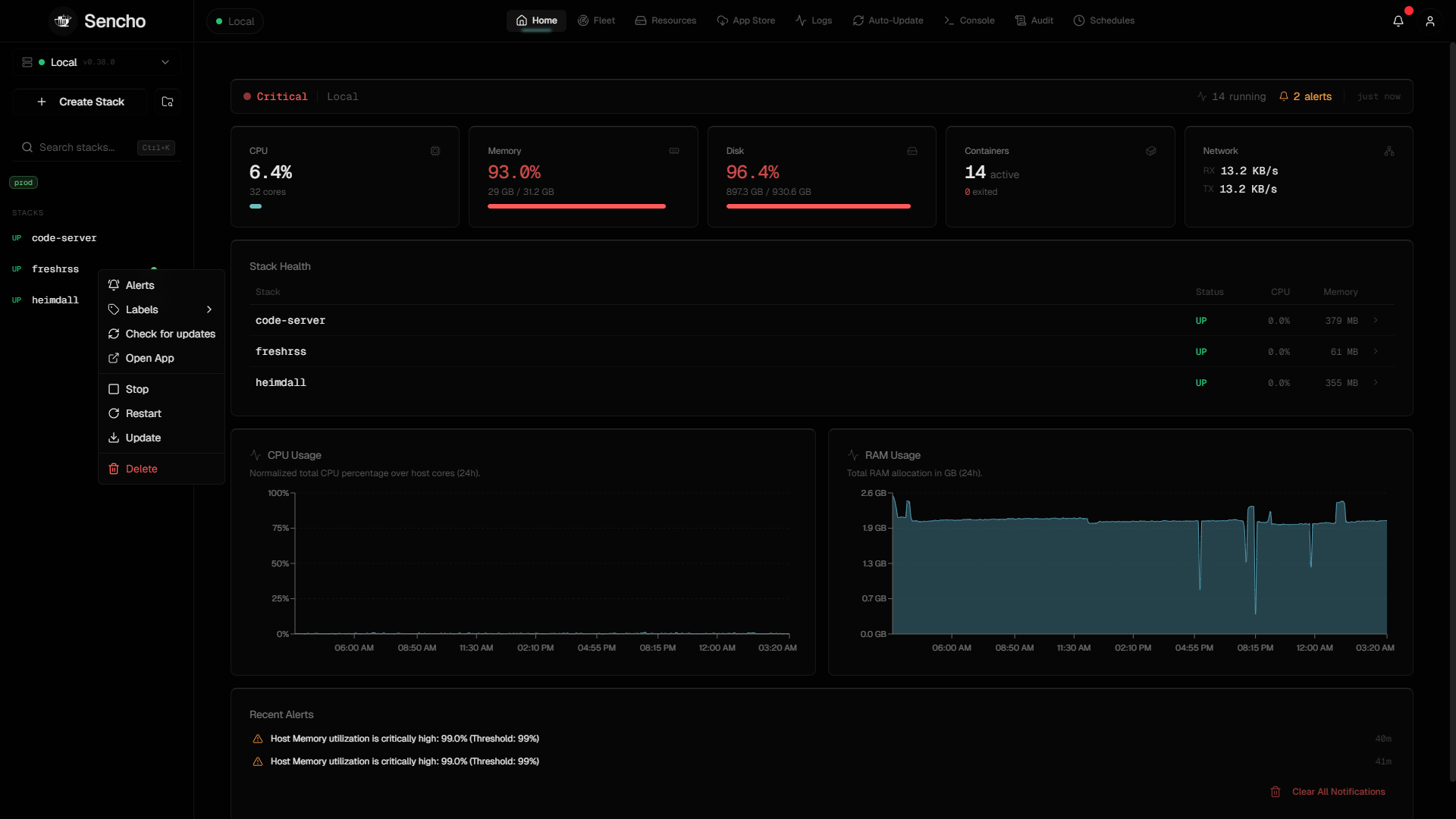This screenshot has width=1456, height=819.
Task: Click the 379 MB memory value
Action: (x=1341, y=321)
